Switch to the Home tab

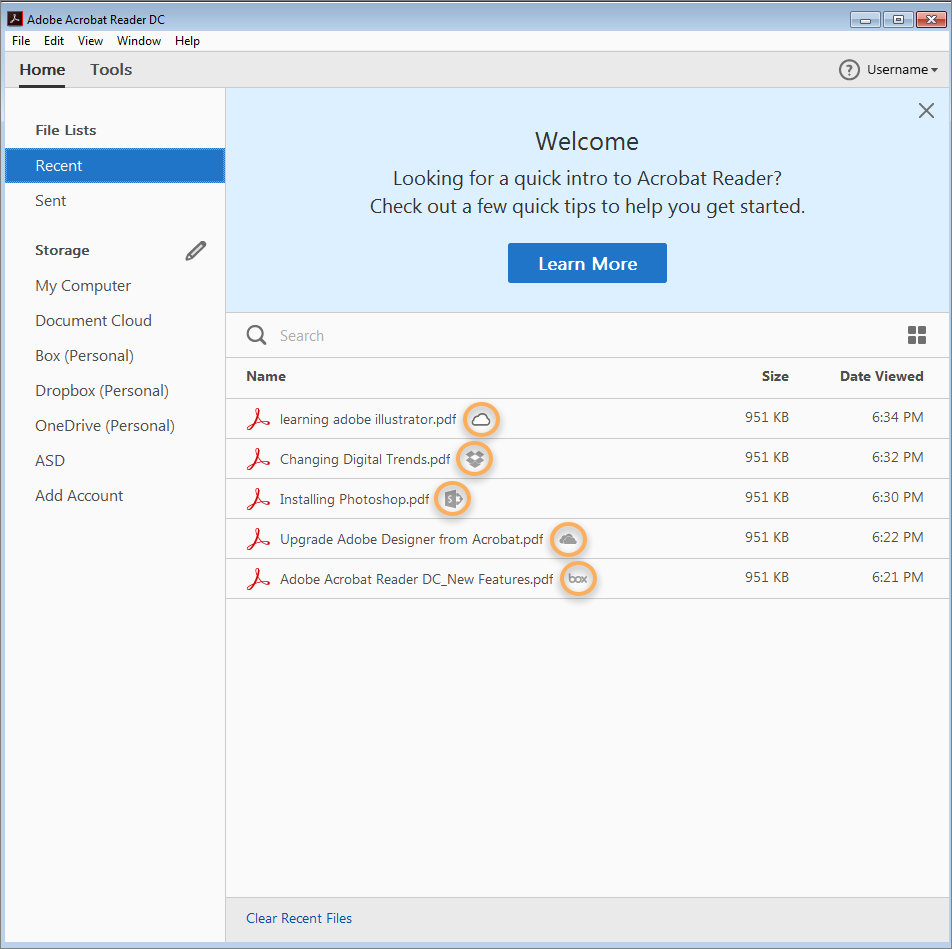(x=42, y=70)
